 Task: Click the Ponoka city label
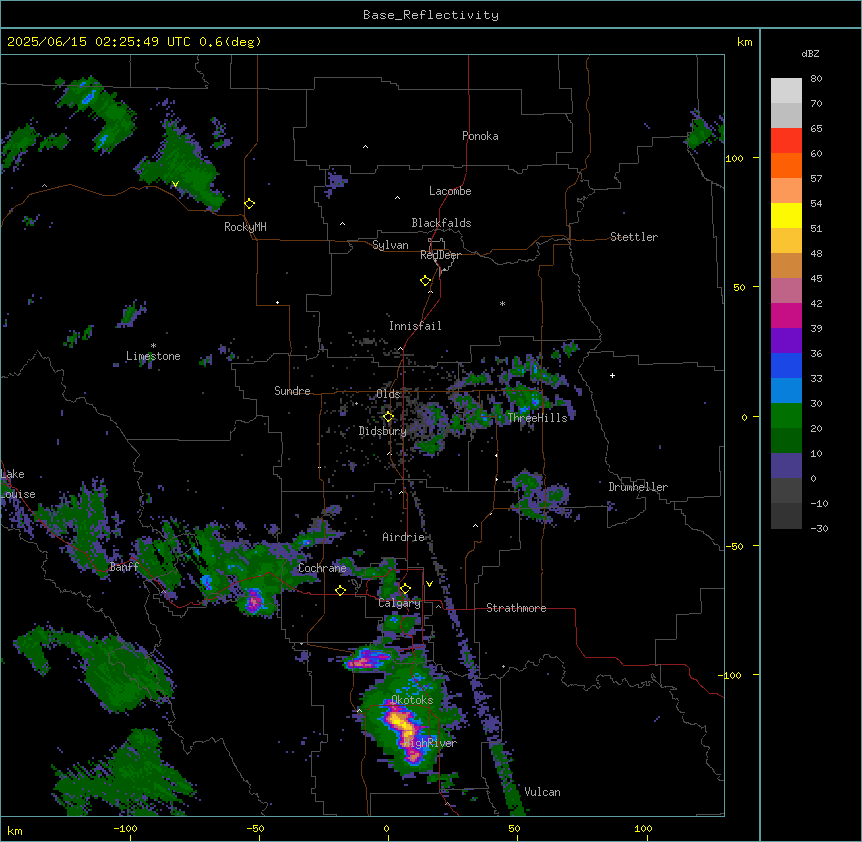tap(480, 136)
